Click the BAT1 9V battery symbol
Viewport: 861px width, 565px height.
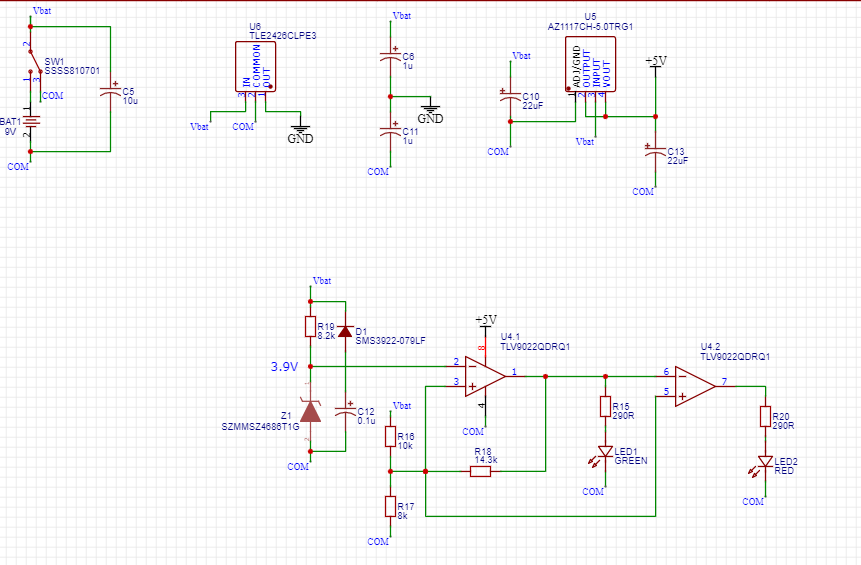[30, 122]
